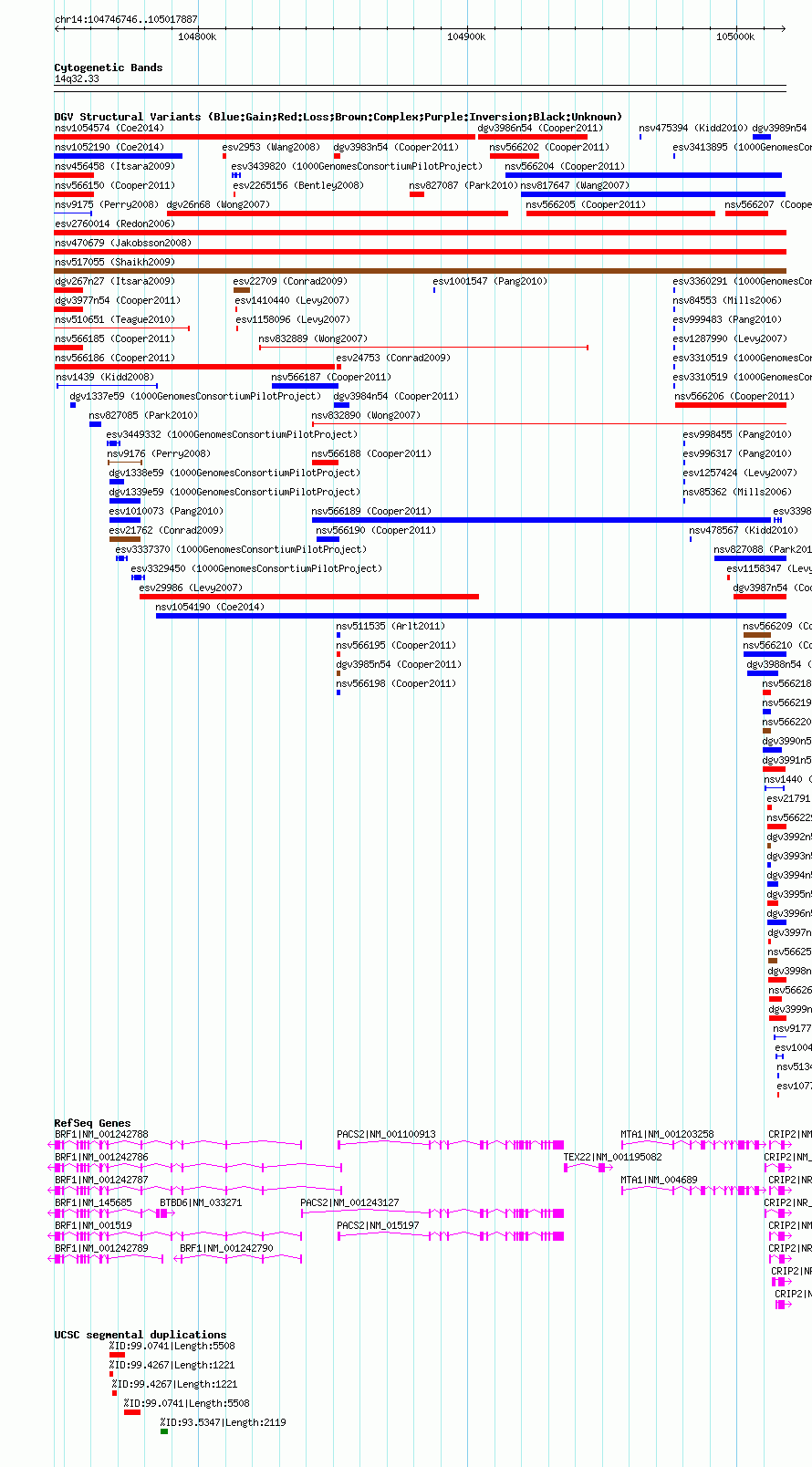The height and width of the screenshot is (1467, 812).
Task: Click the 104900k scale tick label
Action: pos(466,36)
